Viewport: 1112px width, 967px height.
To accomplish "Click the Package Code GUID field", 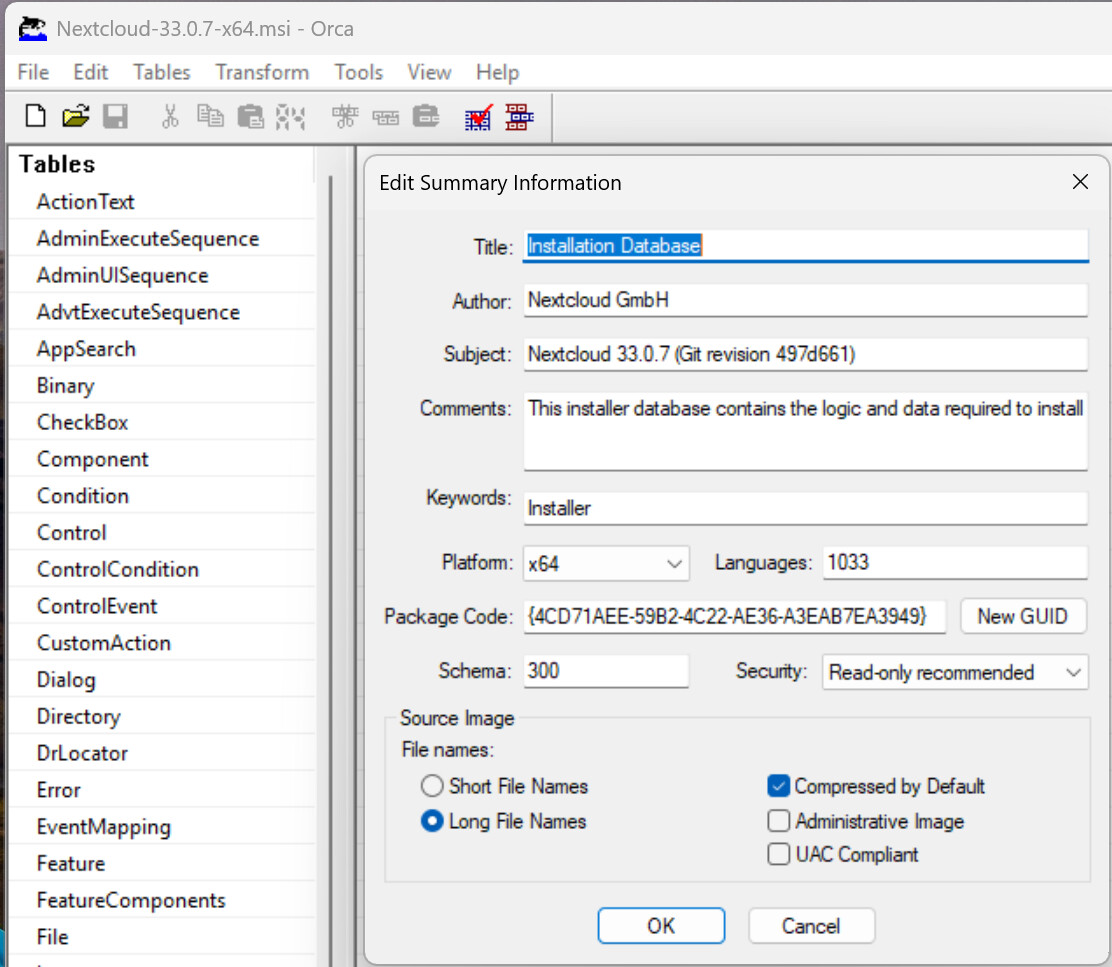I will coord(735,616).
